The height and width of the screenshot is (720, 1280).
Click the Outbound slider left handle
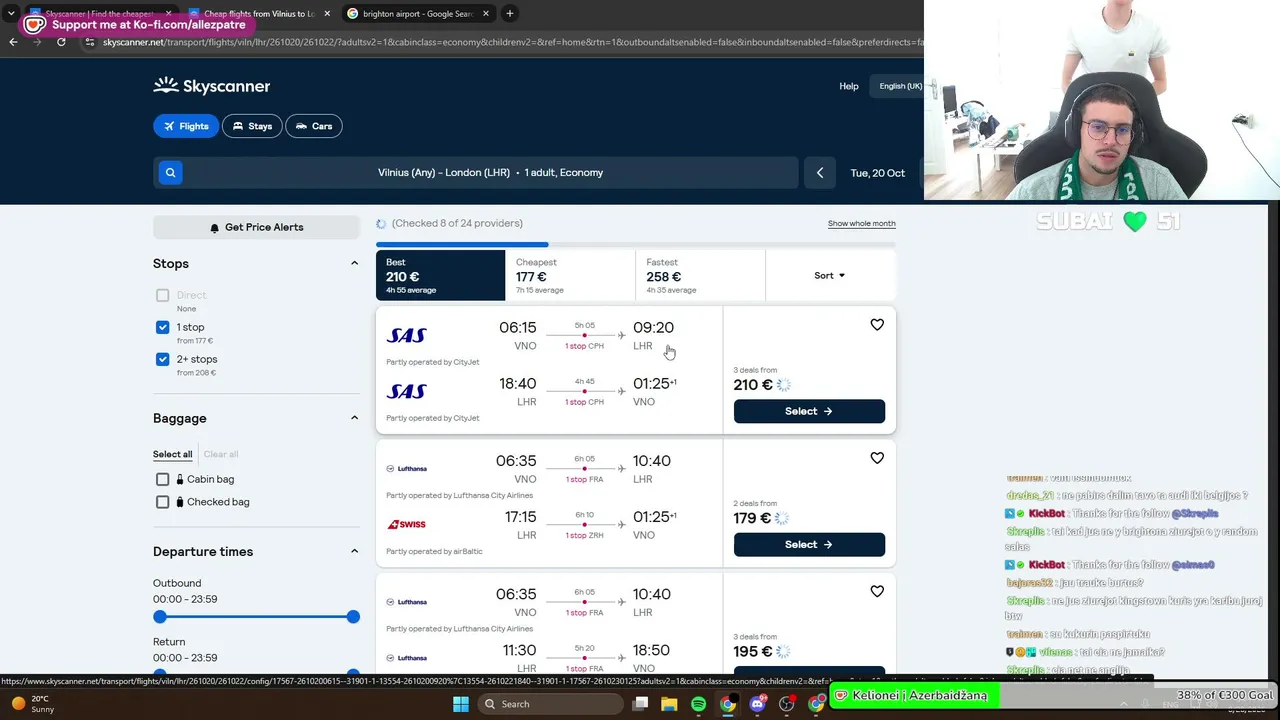pos(160,617)
